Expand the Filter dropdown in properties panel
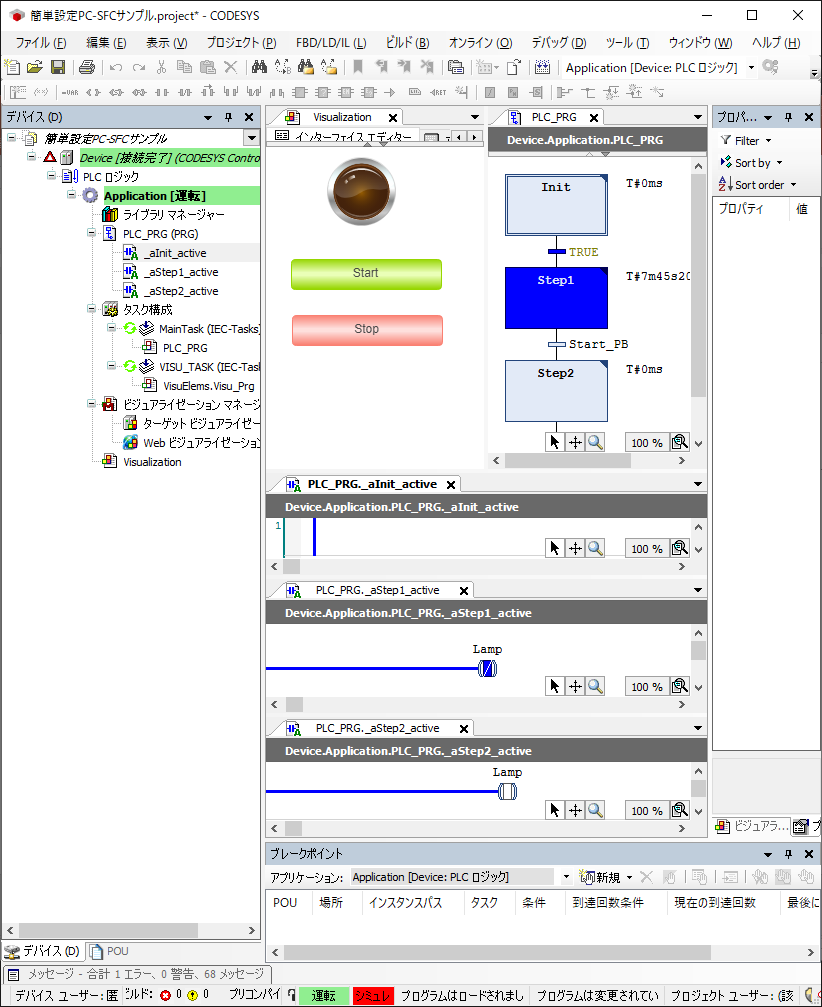This screenshot has height=1007, width=822. pos(768,141)
